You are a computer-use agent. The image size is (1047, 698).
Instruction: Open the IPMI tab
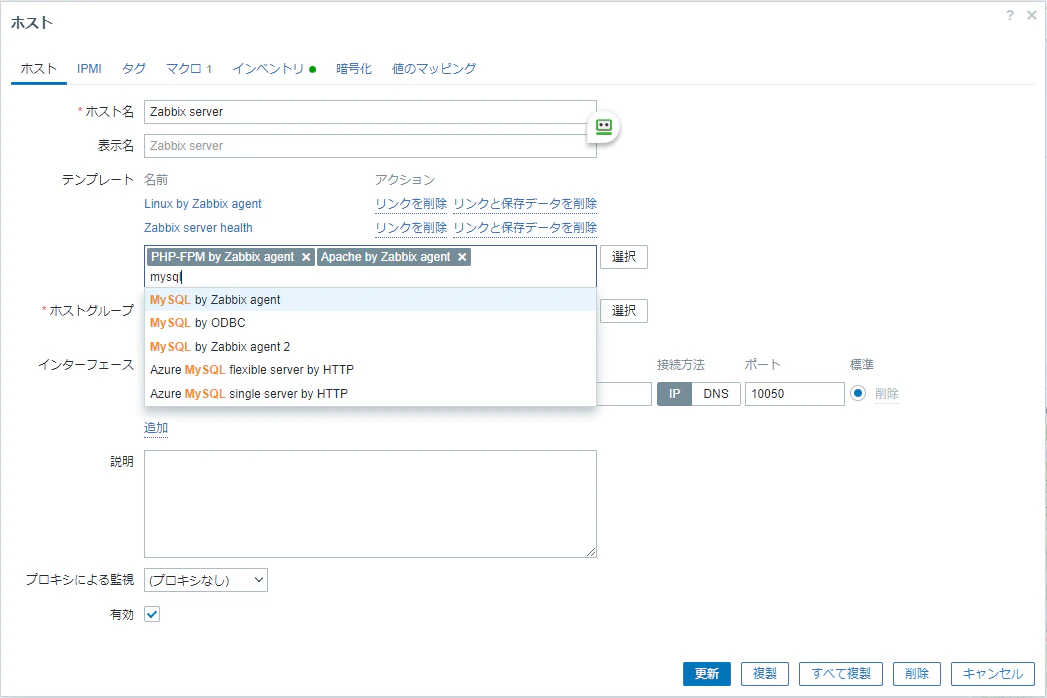89,69
